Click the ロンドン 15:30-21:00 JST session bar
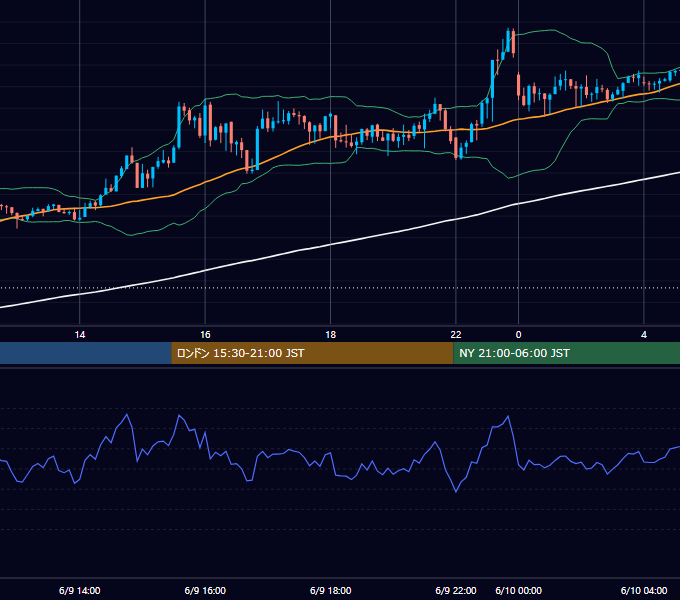This screenshot has width=680, height=600. point(312,353)
